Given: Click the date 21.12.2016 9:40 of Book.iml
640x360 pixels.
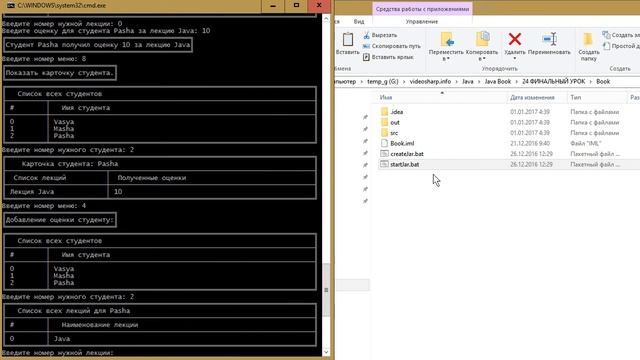Looking at the screenshot, I should point(530,143).
